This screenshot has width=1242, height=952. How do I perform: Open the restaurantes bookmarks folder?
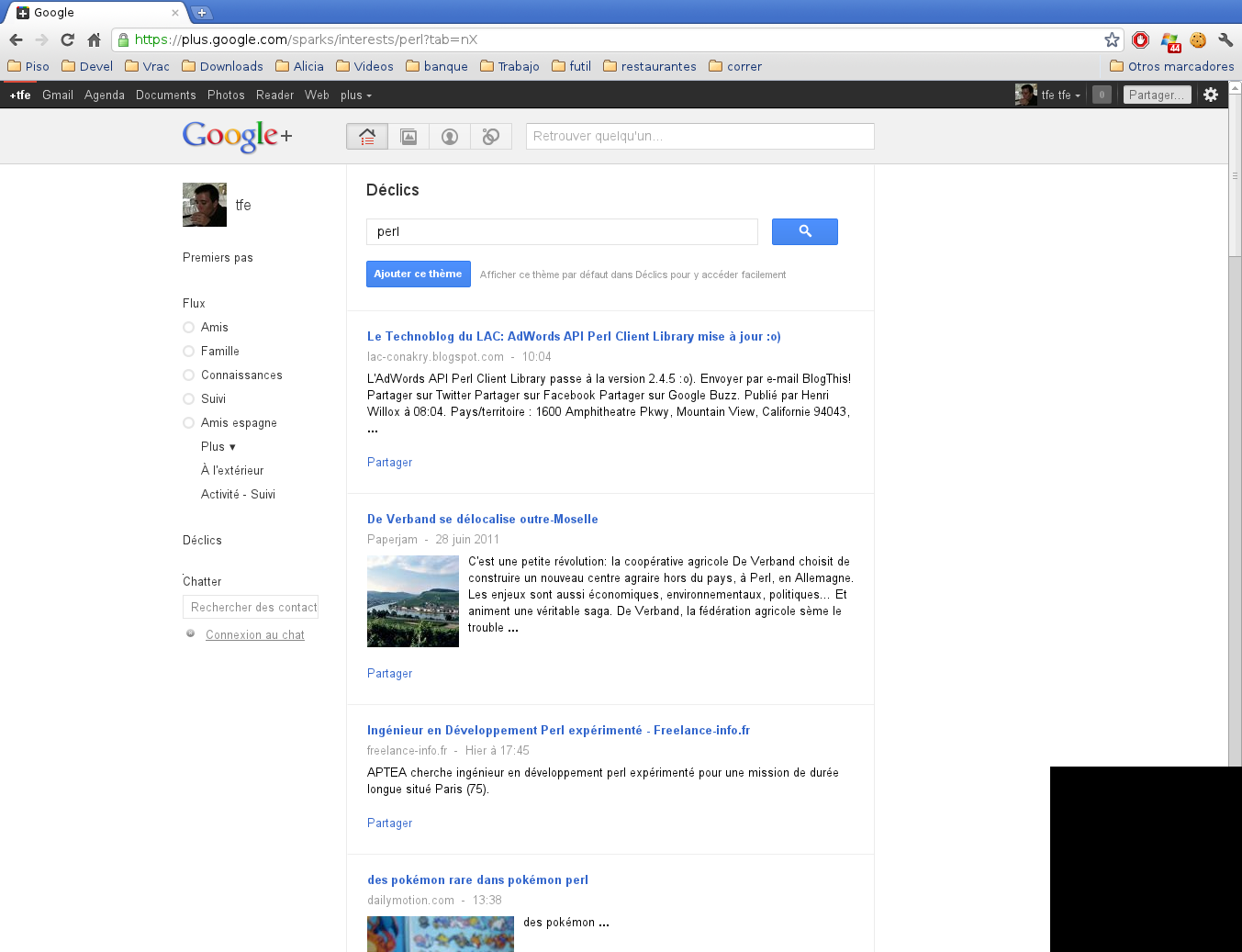pos(650,66)
